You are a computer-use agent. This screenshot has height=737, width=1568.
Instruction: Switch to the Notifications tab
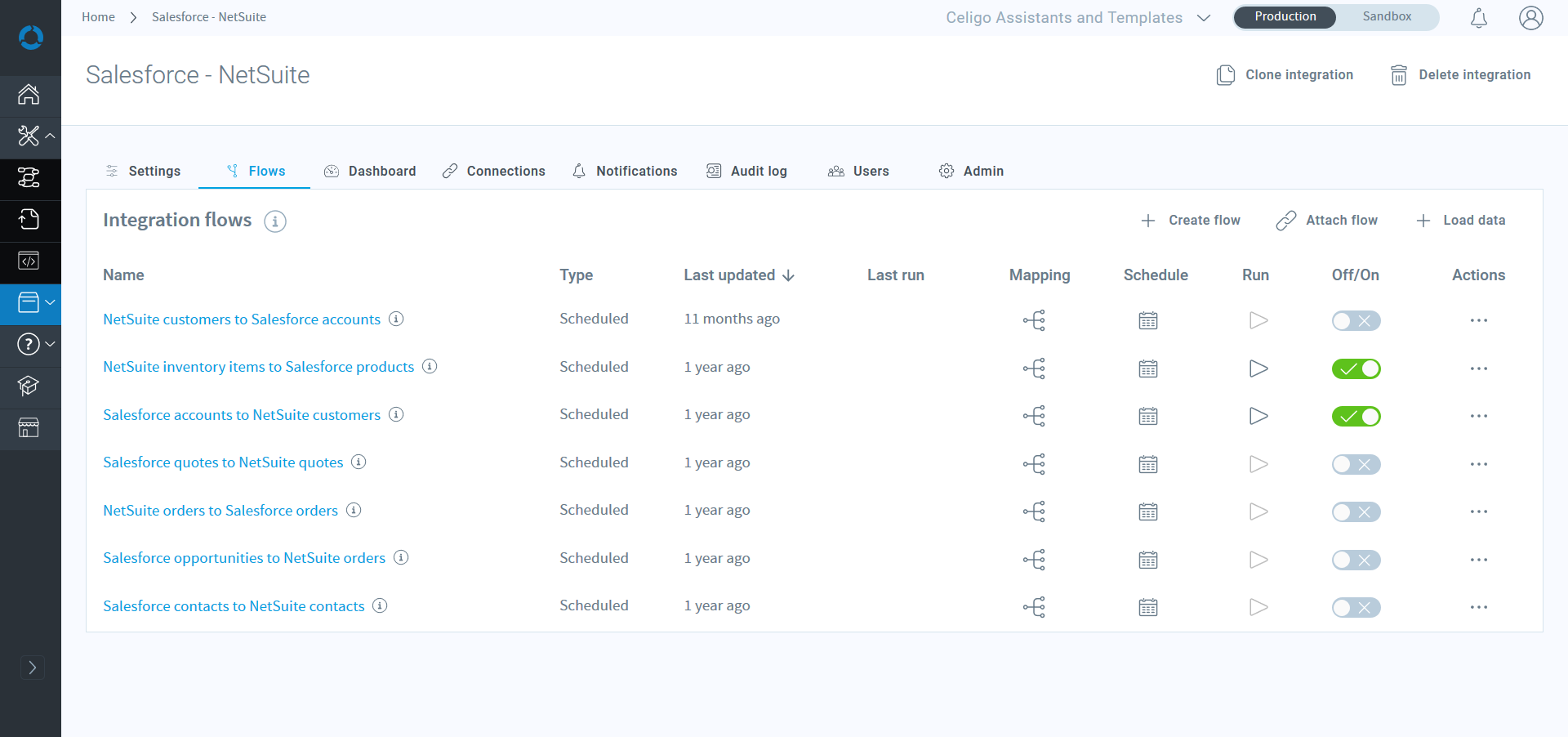[625, 171]
